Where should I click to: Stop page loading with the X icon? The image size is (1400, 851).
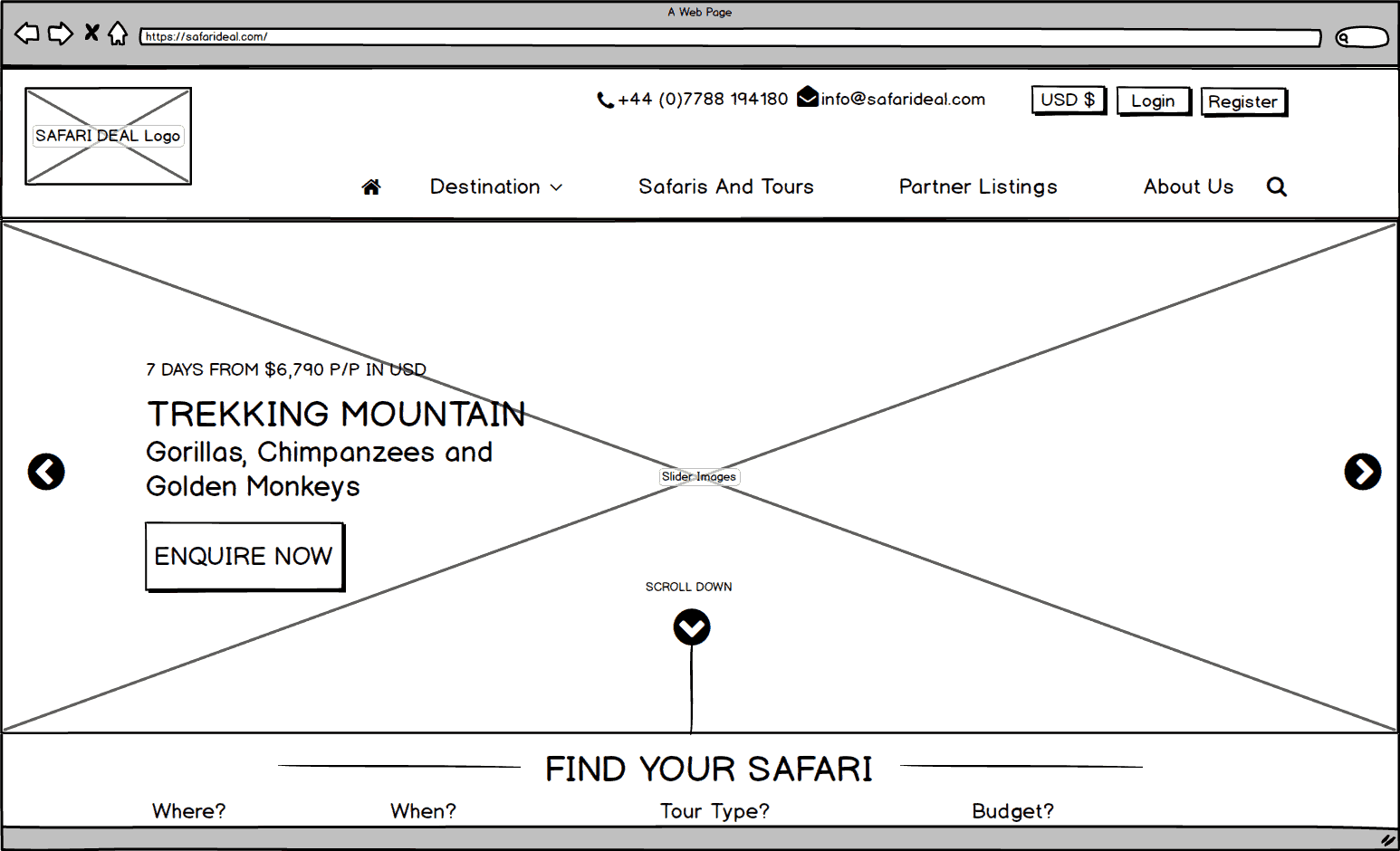91,33
